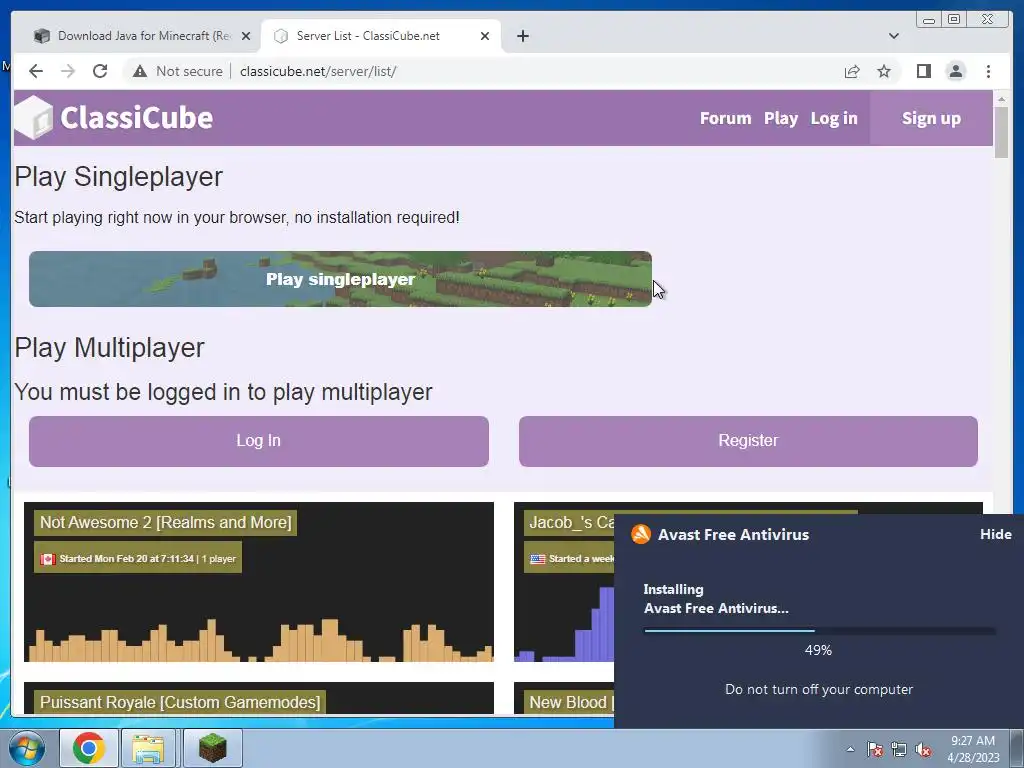Click the Register button

[x=748, y=441]
